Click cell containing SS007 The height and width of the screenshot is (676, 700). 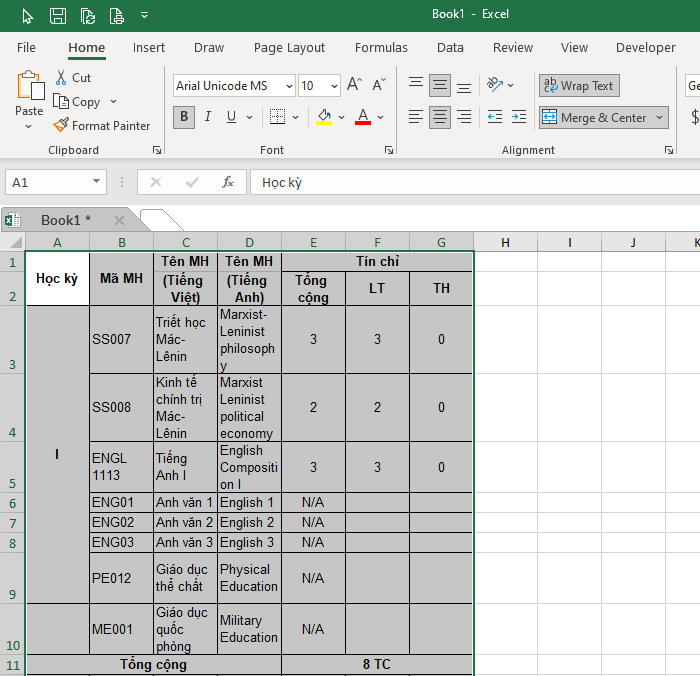[121, 339]
